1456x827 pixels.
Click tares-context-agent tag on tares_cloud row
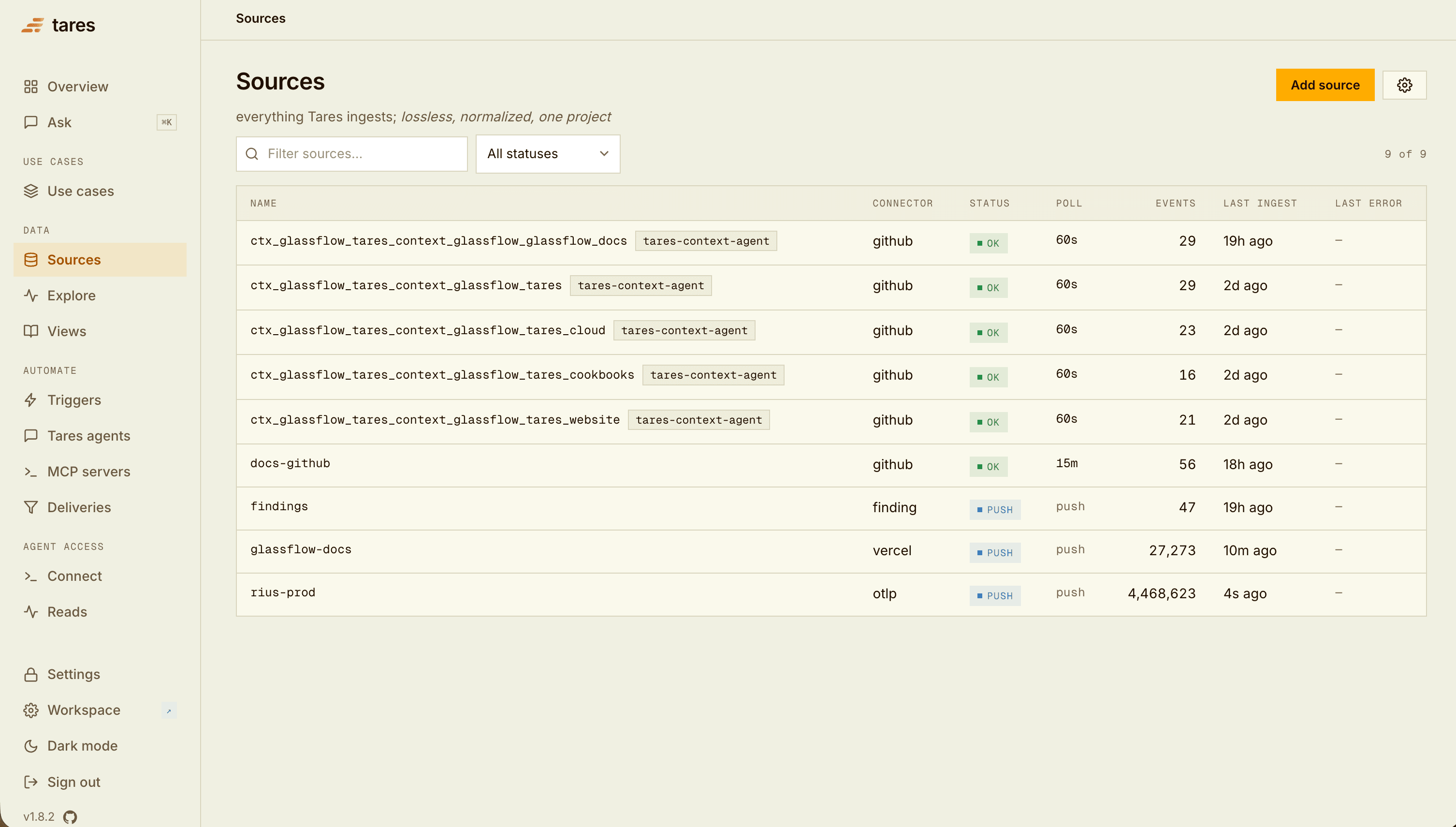click(684, 331)
